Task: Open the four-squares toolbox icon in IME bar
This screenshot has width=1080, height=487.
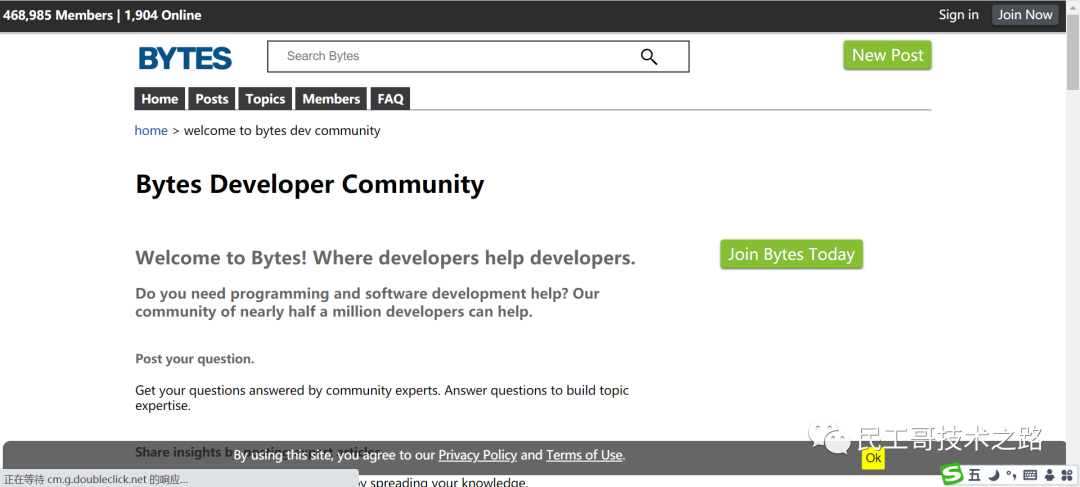Action: point(1068,475)
